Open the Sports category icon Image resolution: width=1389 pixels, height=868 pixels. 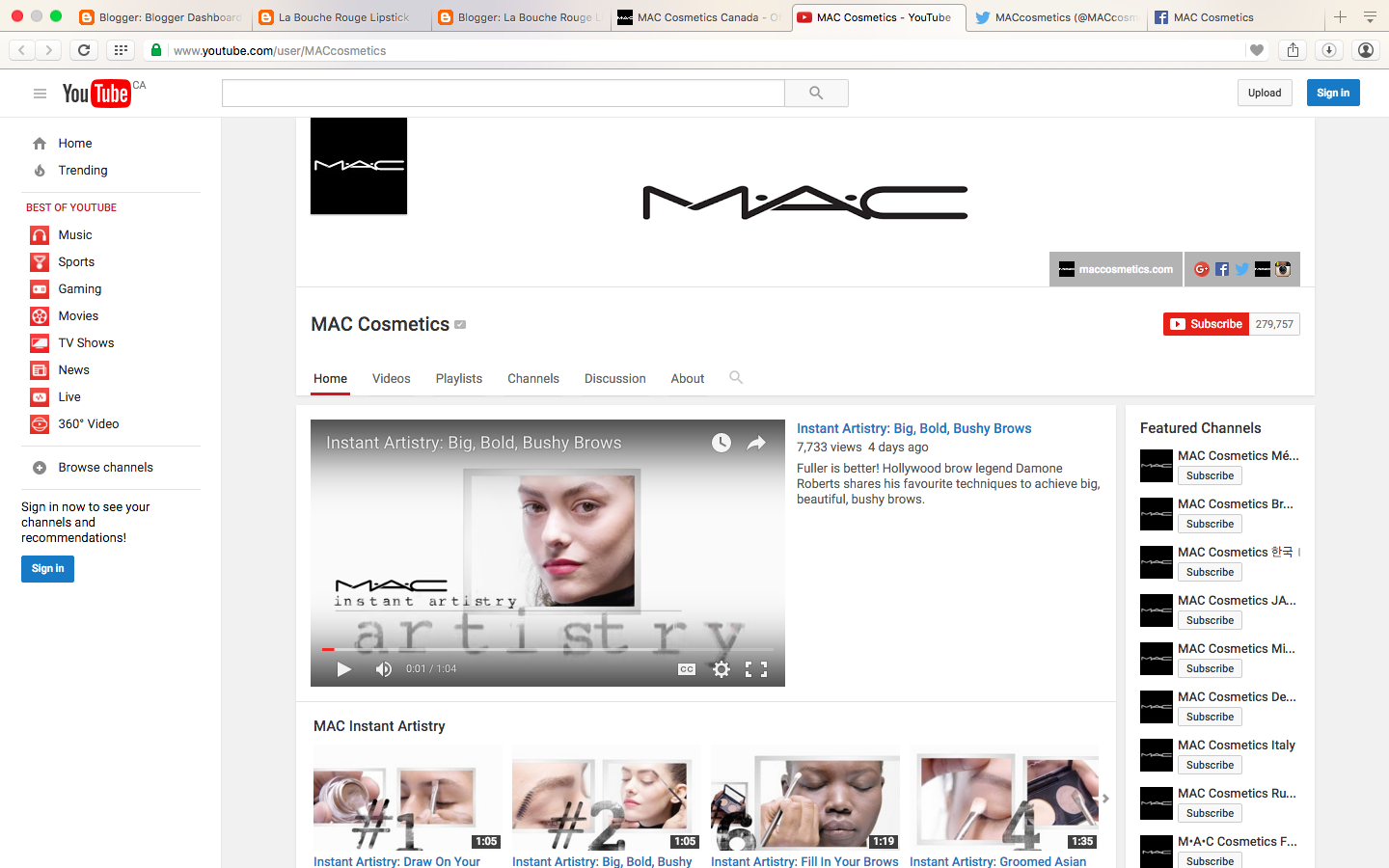click(x=40, y=262)
